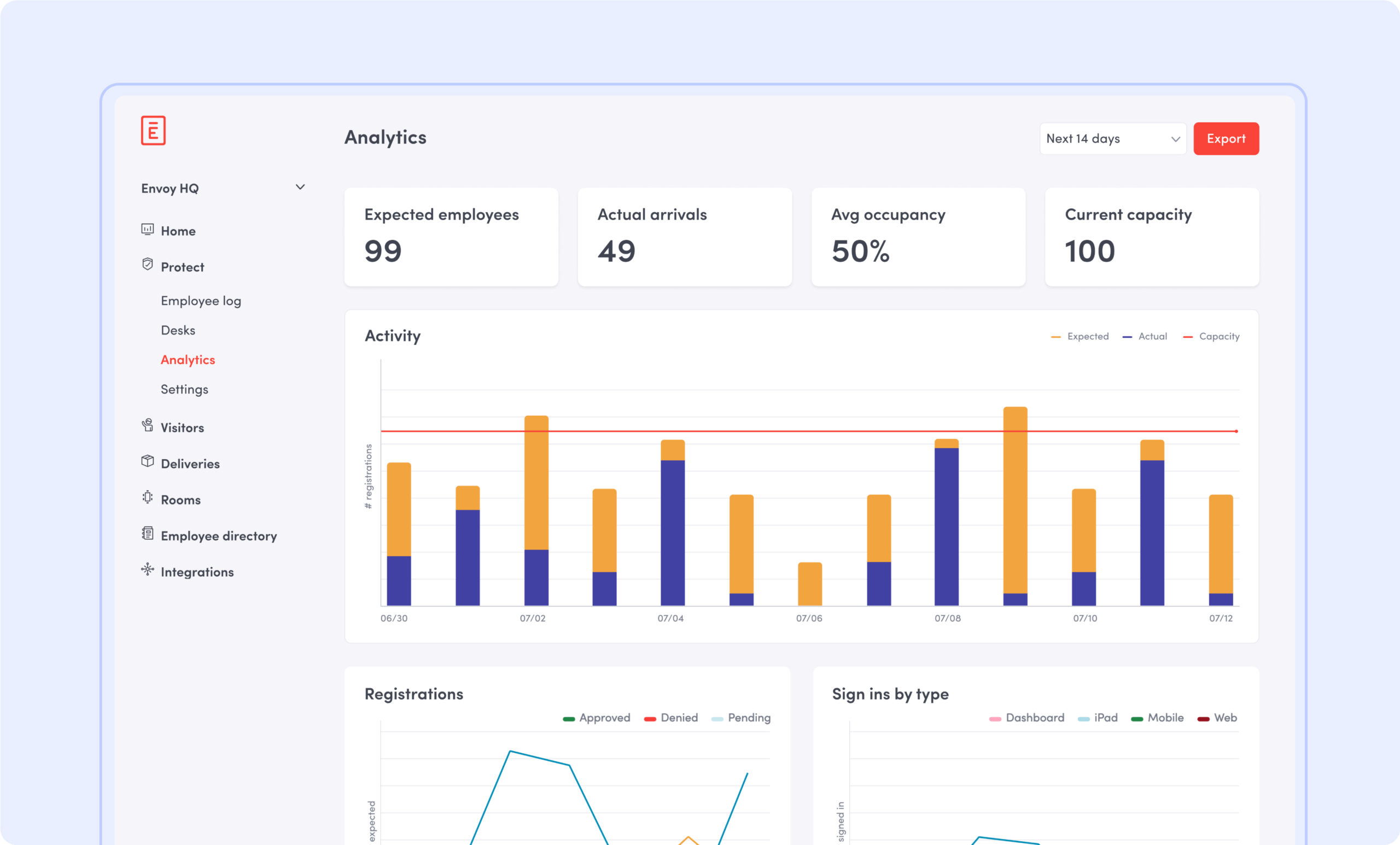The width and height of the screenshot is (1400, 845).
Task: Click the Home dashboard icon
Action: point(147,230)
